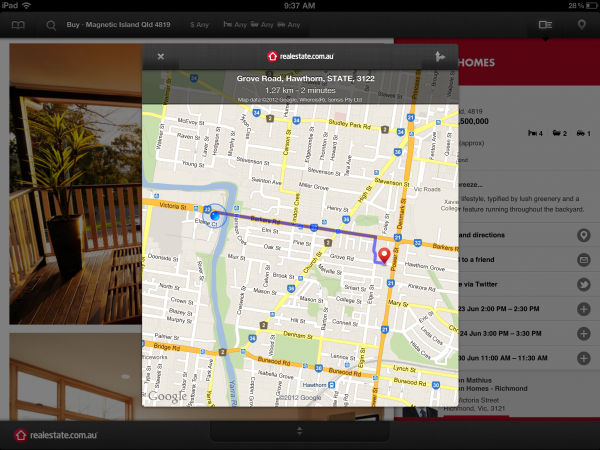Tap the envelope icon to email a friend

tap(584, 260)
